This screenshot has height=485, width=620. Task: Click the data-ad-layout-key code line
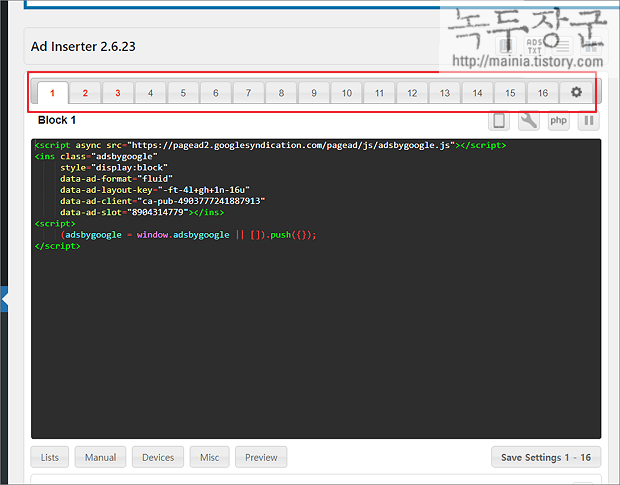pyautogui.click(x=155, y=190)
